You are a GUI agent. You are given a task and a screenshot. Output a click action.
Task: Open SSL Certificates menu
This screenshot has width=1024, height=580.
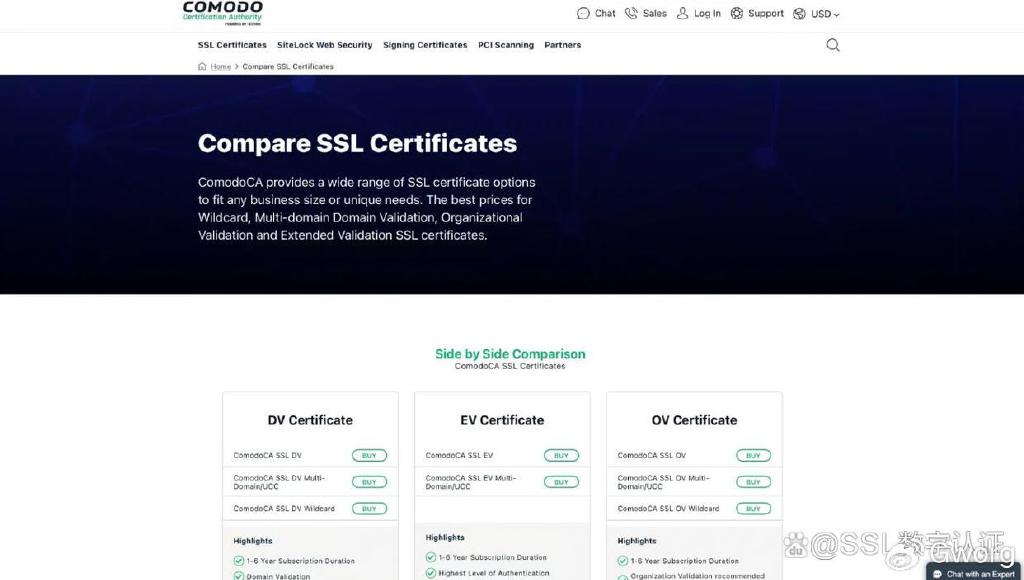click(232, 45)
